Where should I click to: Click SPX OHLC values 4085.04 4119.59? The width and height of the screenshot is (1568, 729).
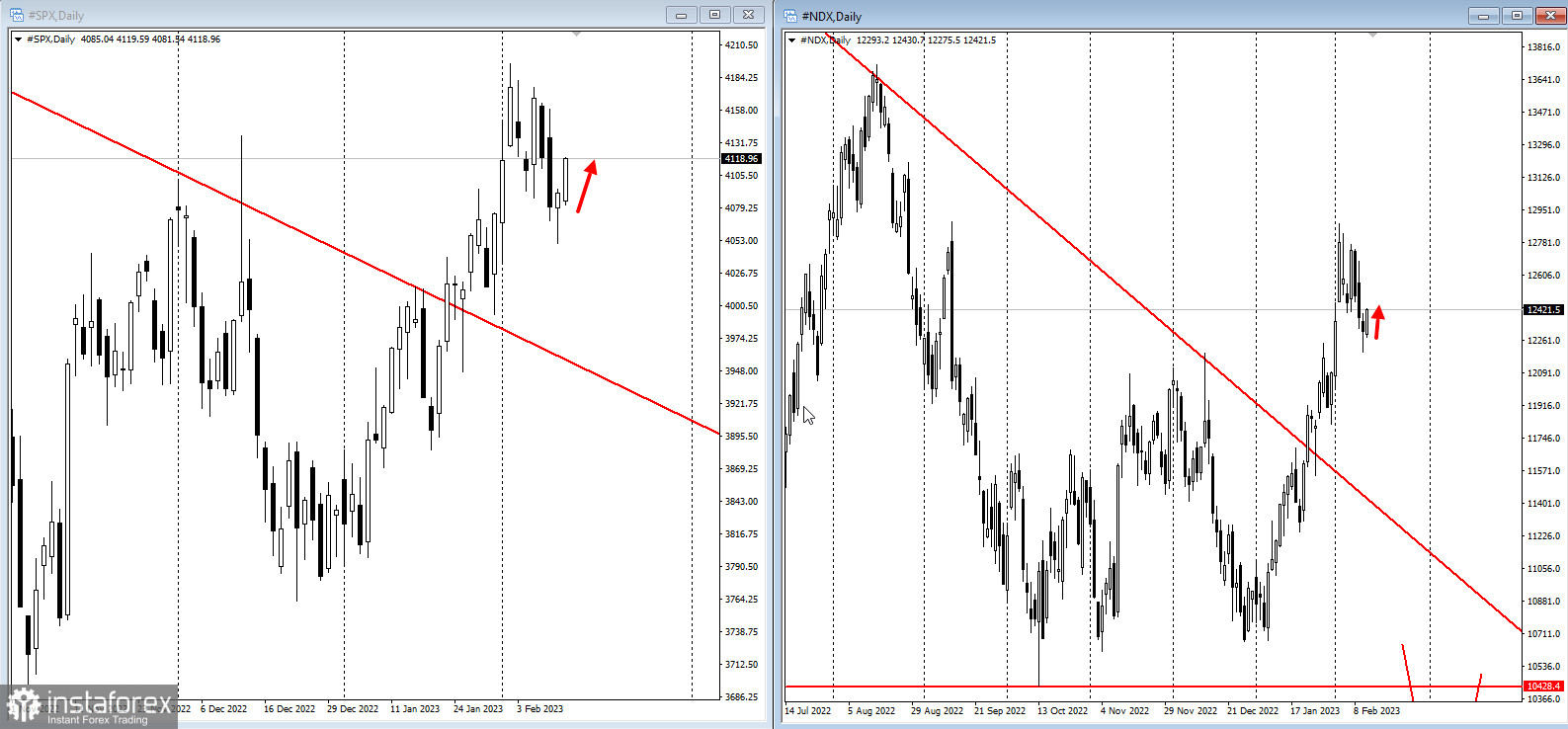[115, 40]
